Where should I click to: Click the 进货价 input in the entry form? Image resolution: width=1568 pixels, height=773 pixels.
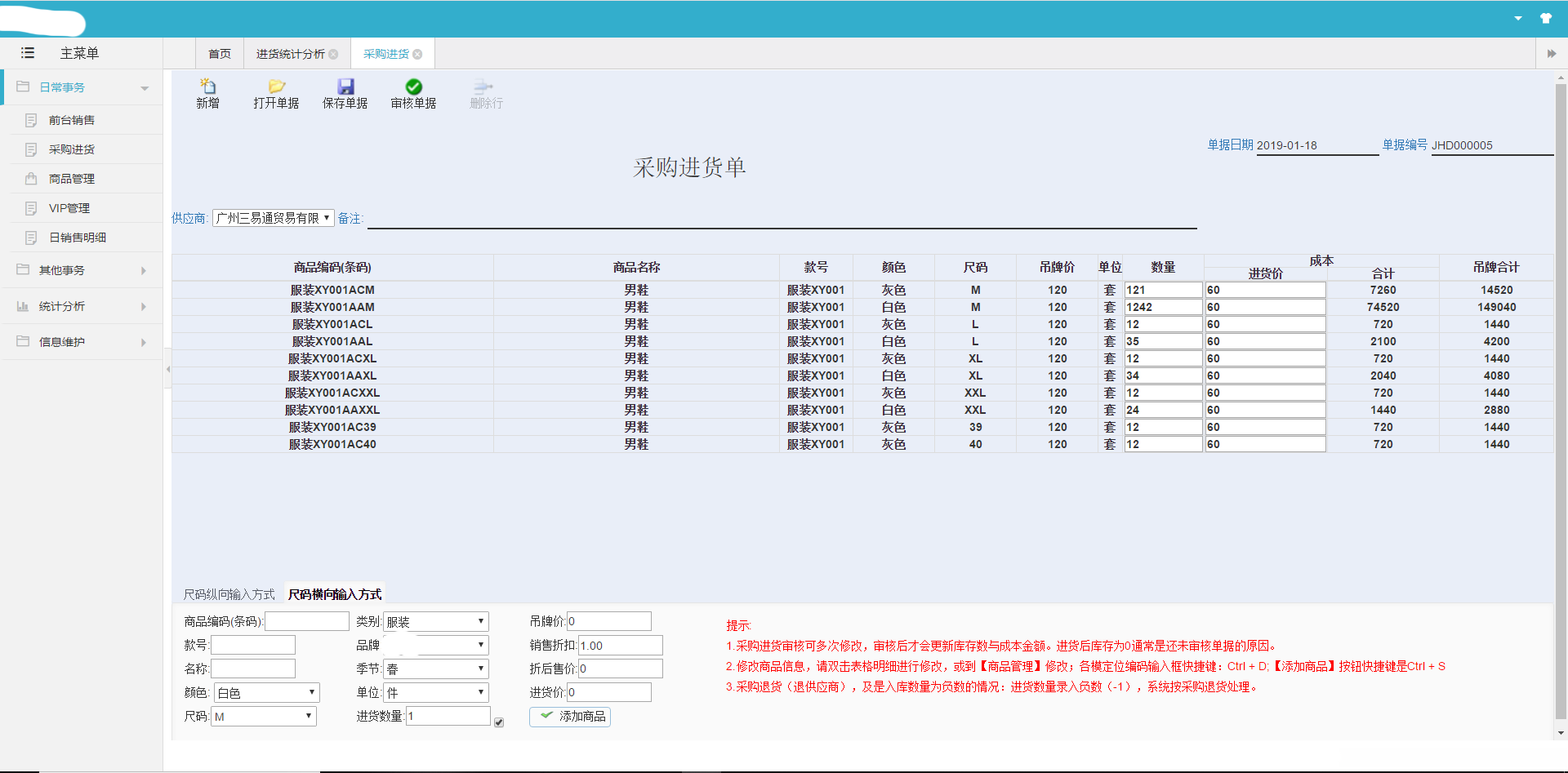pos(609,693)
